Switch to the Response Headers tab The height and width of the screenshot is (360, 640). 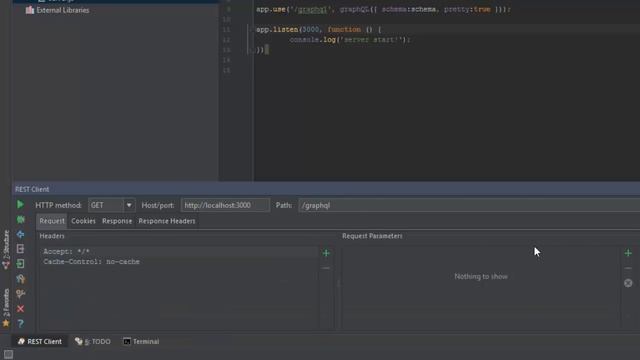pyautogui.click(x=167, y=221)
